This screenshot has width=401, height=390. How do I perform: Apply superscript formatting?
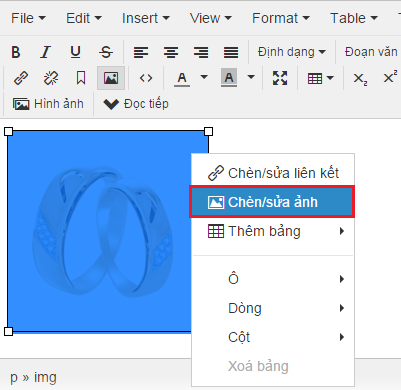(x=390, y=78)
